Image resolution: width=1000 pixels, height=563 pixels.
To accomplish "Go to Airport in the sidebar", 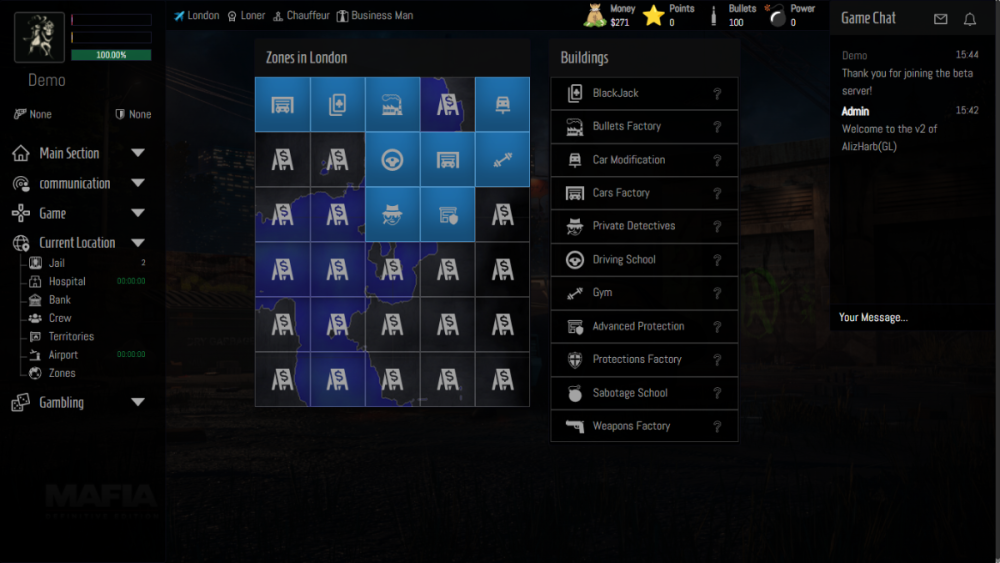I will (62, 355).
